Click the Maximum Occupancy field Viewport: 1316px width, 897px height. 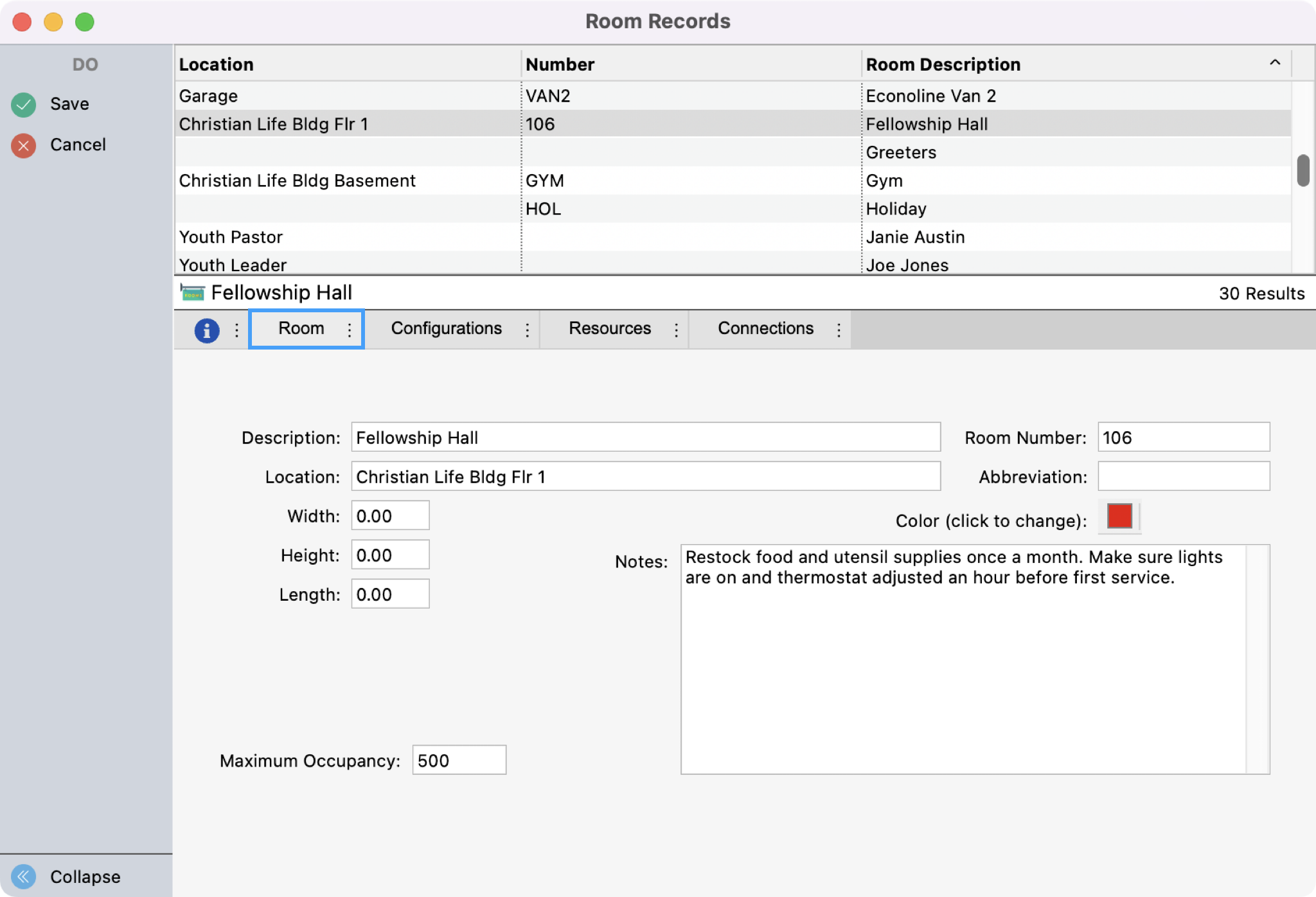[459, 760]
